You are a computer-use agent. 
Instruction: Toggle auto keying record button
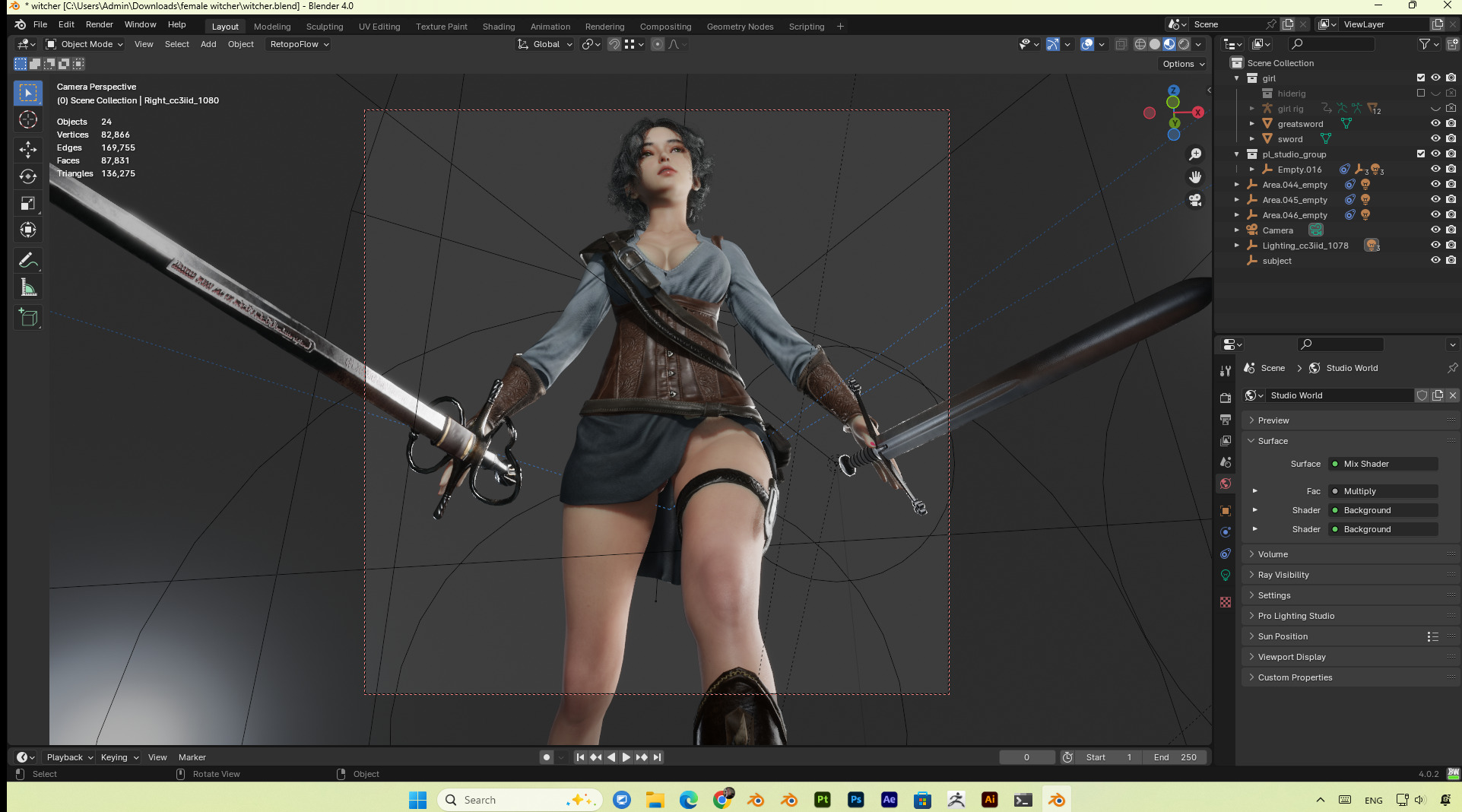(546, 757)
